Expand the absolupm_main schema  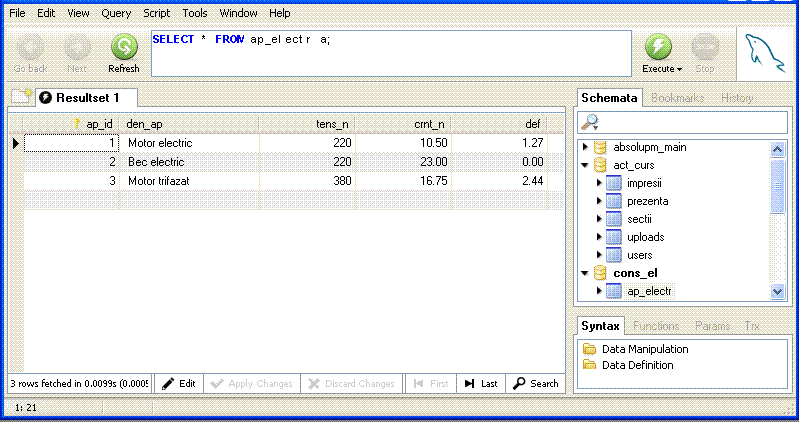pyautogui.click(x=586, y=148)
